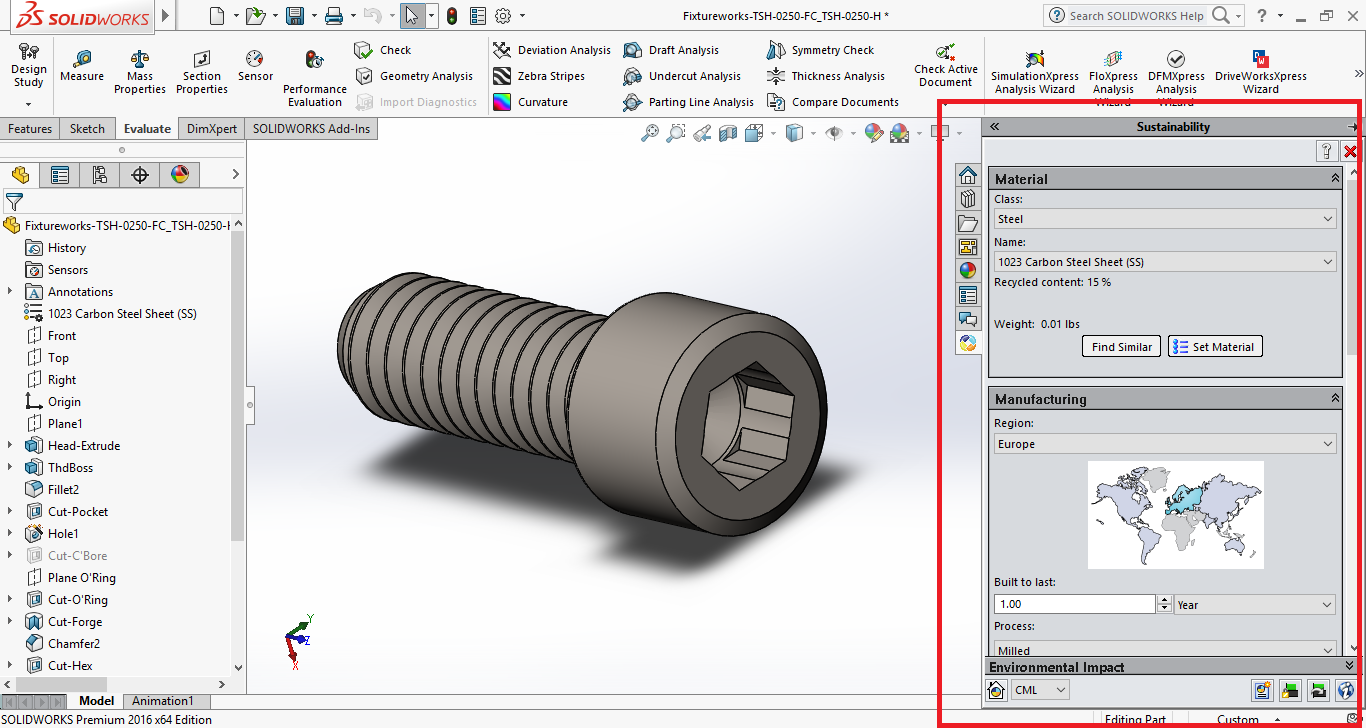Screen dimensions: 1366x728
Task: Select the Origin tree item
Action: pyautogui.click(x=52, y=402)
